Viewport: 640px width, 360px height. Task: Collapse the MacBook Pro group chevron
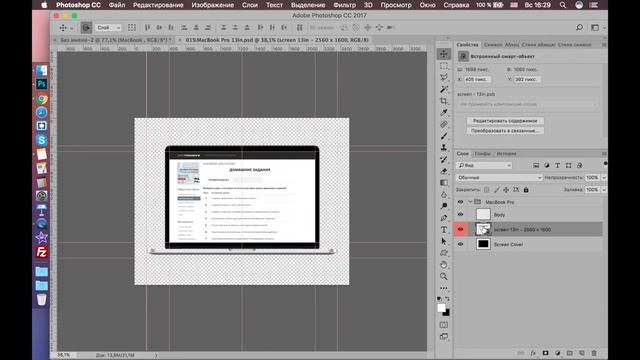[470, 202]
